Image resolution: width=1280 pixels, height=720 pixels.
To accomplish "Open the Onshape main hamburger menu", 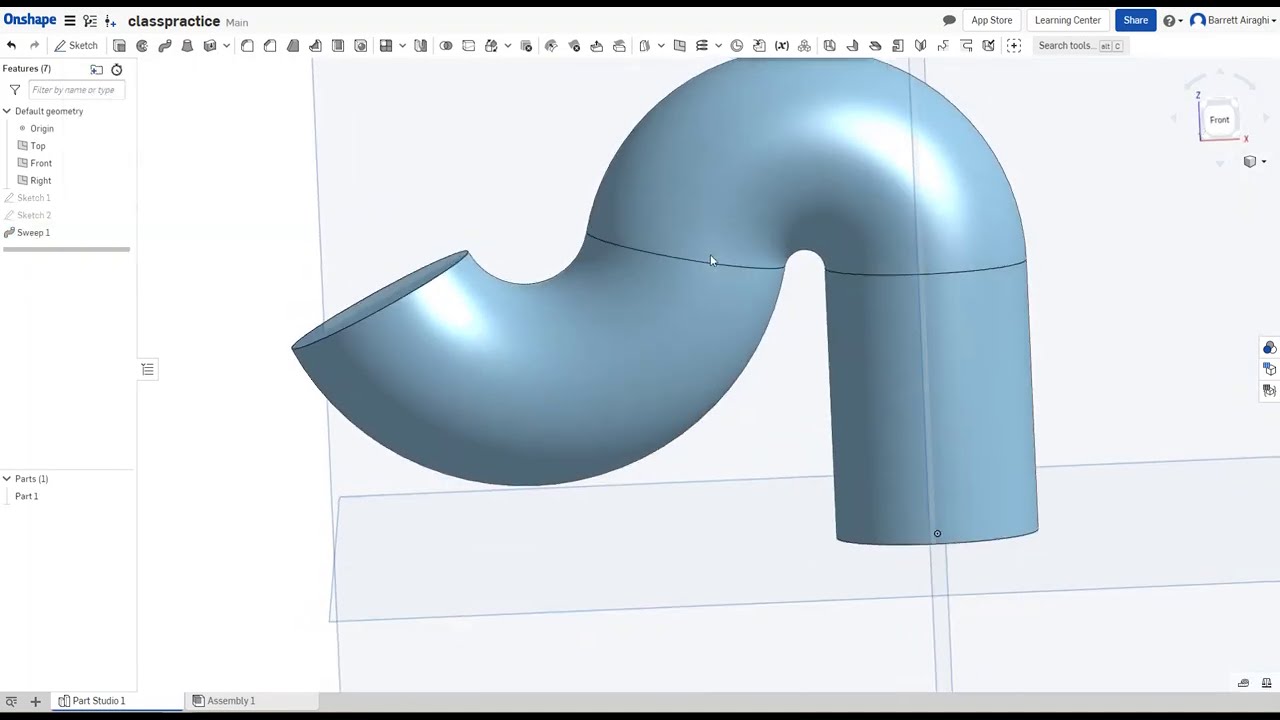I will pos(70,21).
